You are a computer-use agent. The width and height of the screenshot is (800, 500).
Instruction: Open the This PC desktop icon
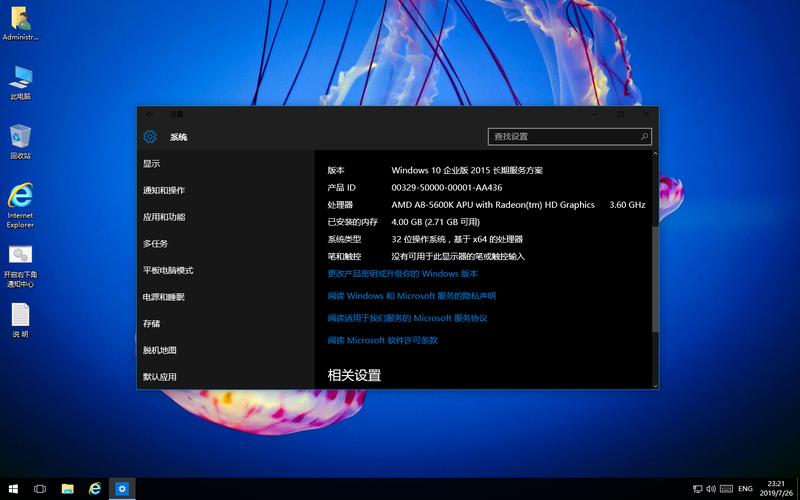pyautogui.click(x=20, y=82)
